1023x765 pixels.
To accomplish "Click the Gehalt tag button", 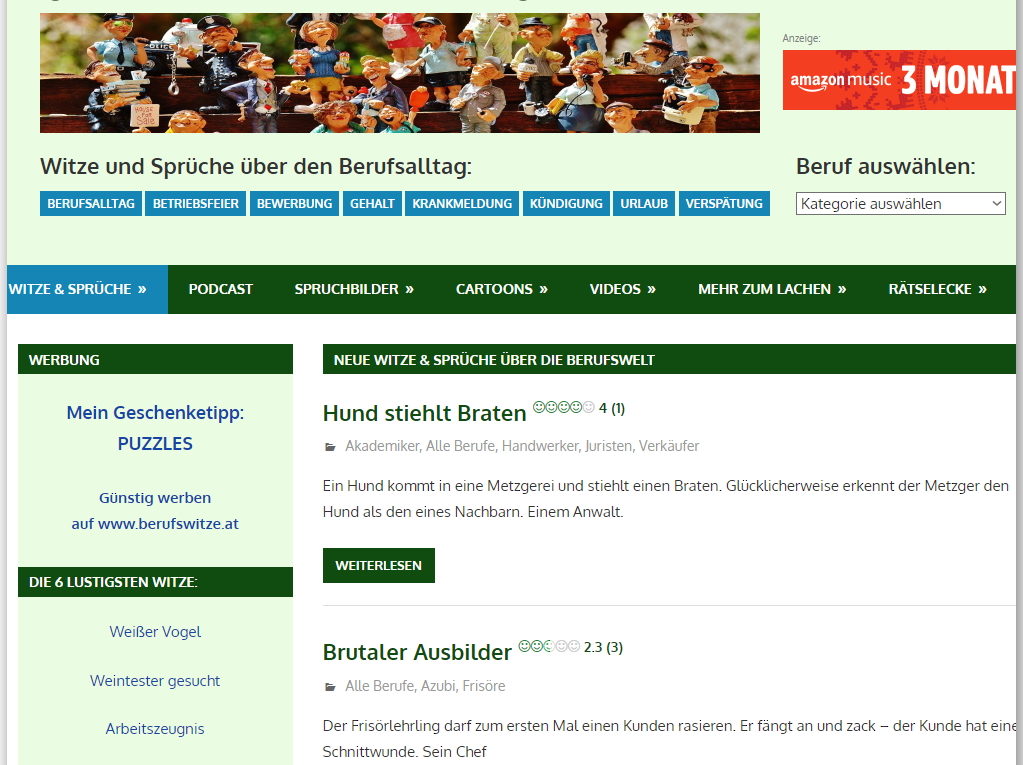I will (372, 203).
